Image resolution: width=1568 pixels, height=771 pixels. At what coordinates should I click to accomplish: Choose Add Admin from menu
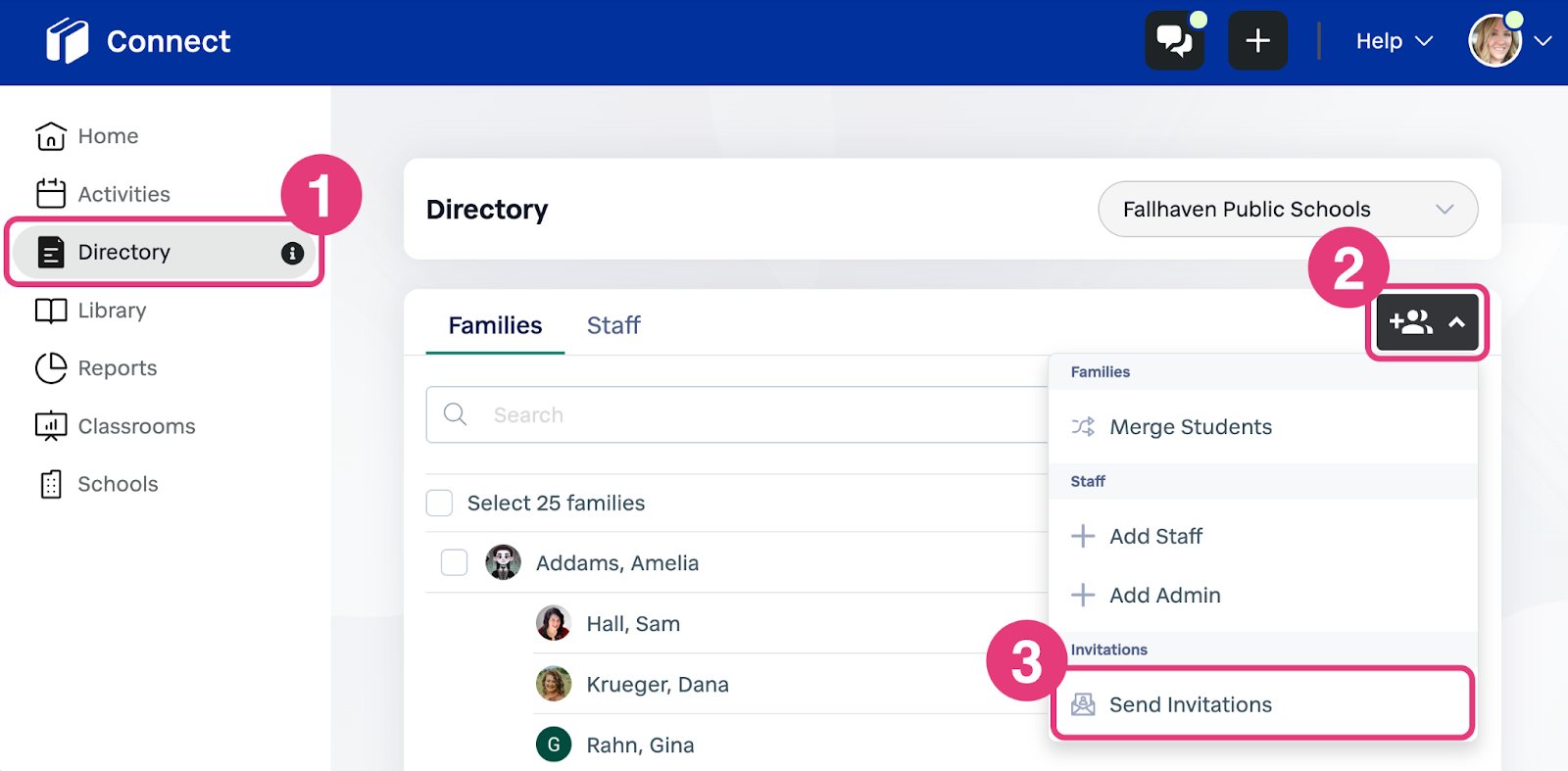coord(1262,595)
